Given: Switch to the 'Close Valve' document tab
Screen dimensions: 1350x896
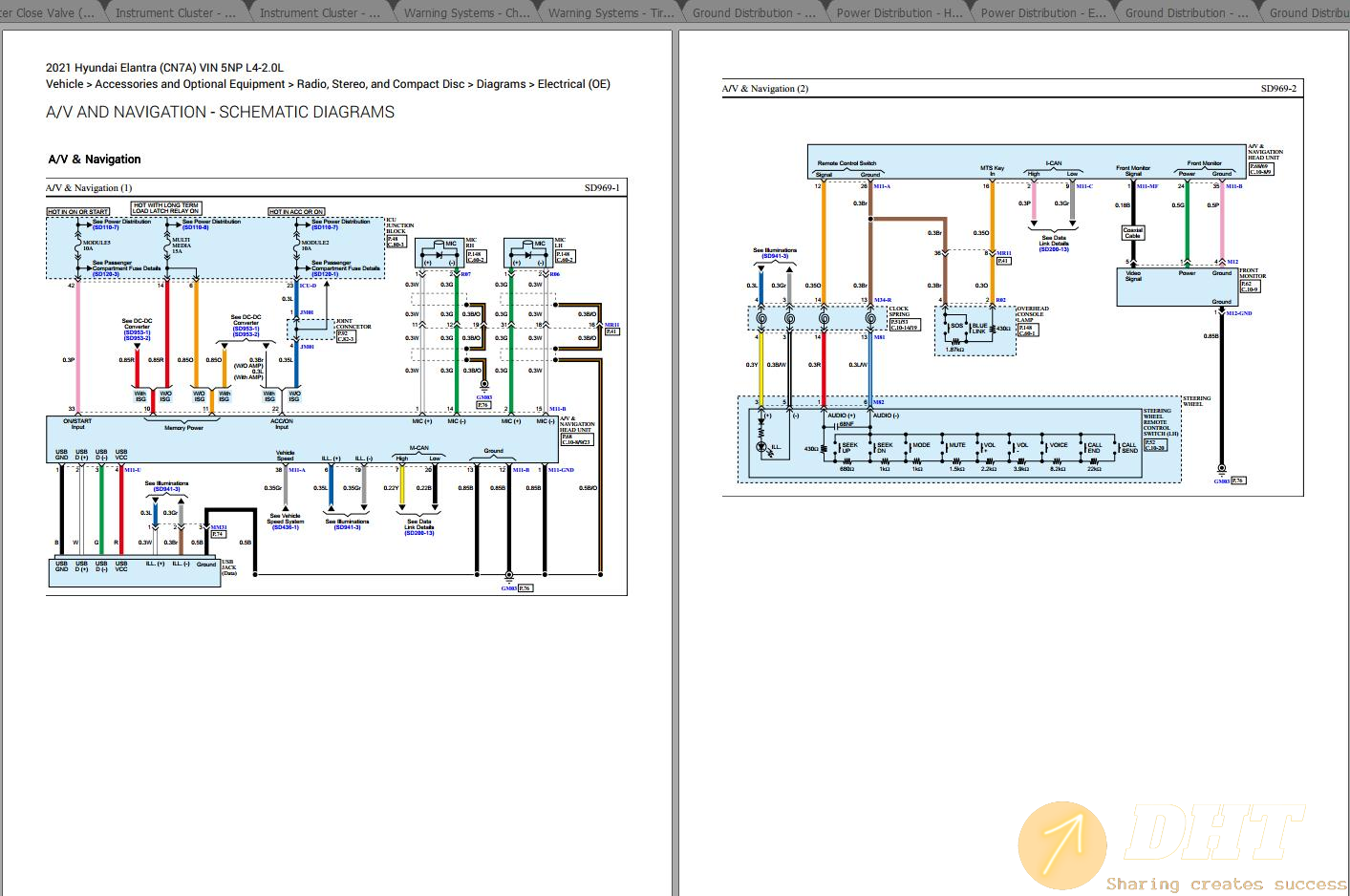Looking at the screenshot, I should tap(49, 12).
